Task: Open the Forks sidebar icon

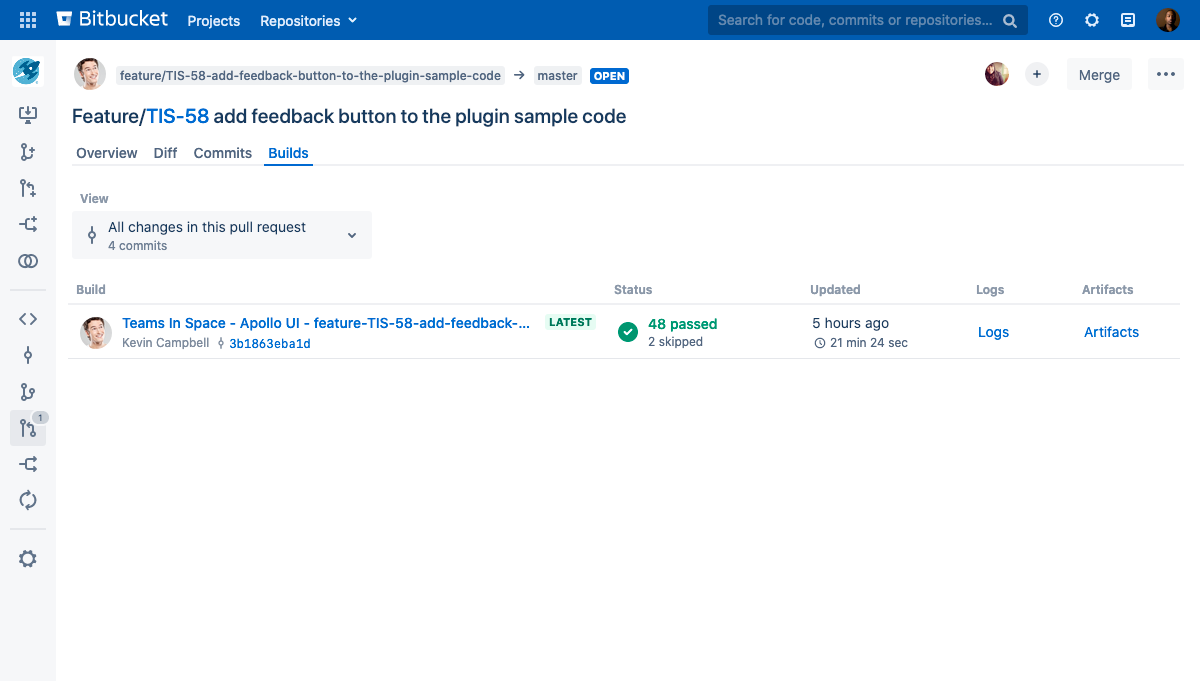Action: 28,464
